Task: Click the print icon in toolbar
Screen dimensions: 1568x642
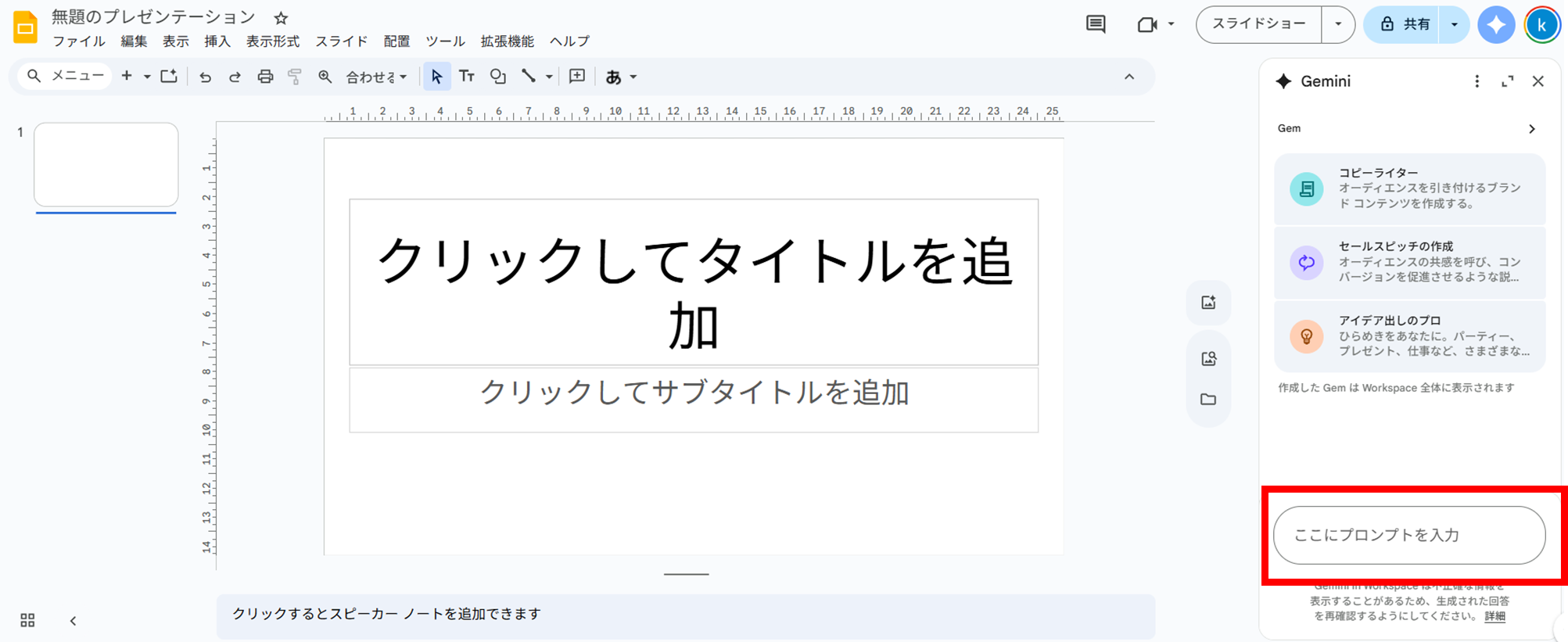Action: coord(265,77)
